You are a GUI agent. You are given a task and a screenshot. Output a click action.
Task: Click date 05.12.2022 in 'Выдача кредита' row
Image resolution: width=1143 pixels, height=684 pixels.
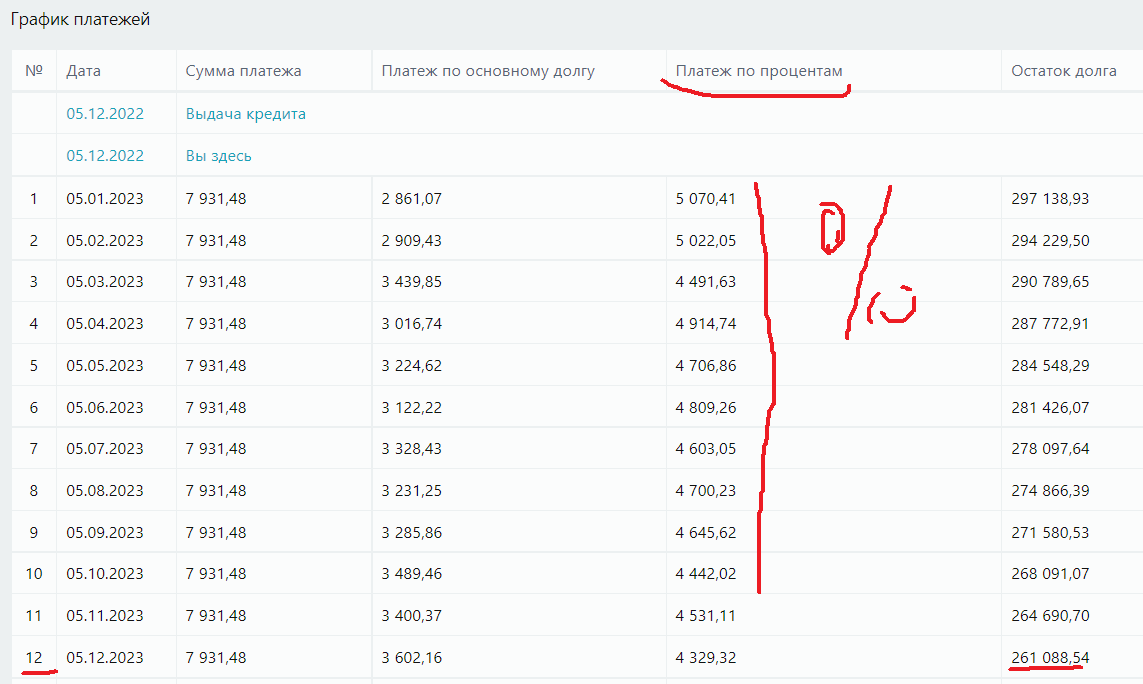(105, 114)
